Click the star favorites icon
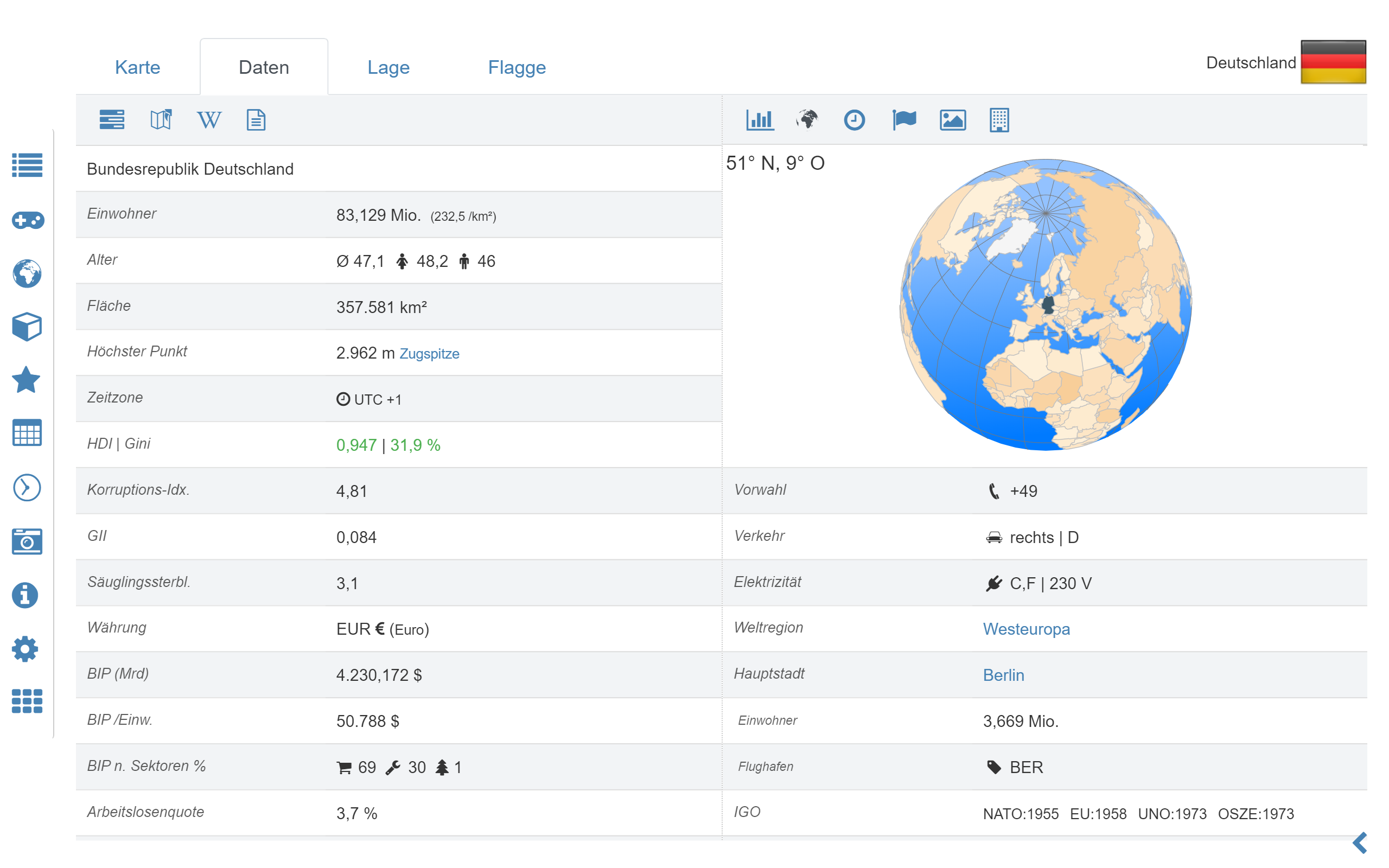1389x868 pixels. (x=27, y=380)
